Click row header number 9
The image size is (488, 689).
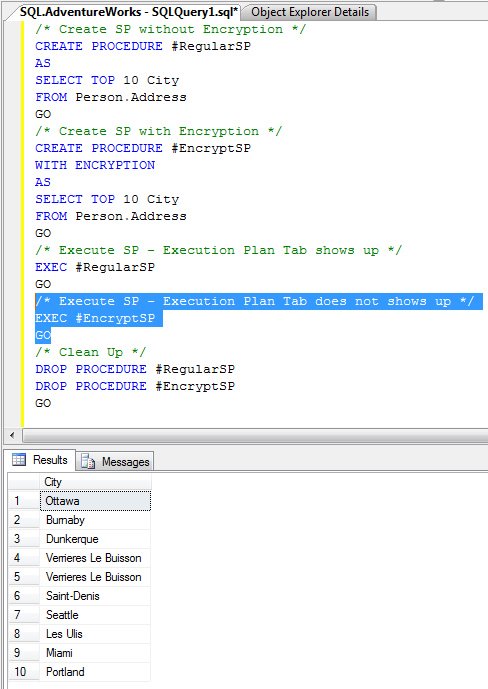24,653
